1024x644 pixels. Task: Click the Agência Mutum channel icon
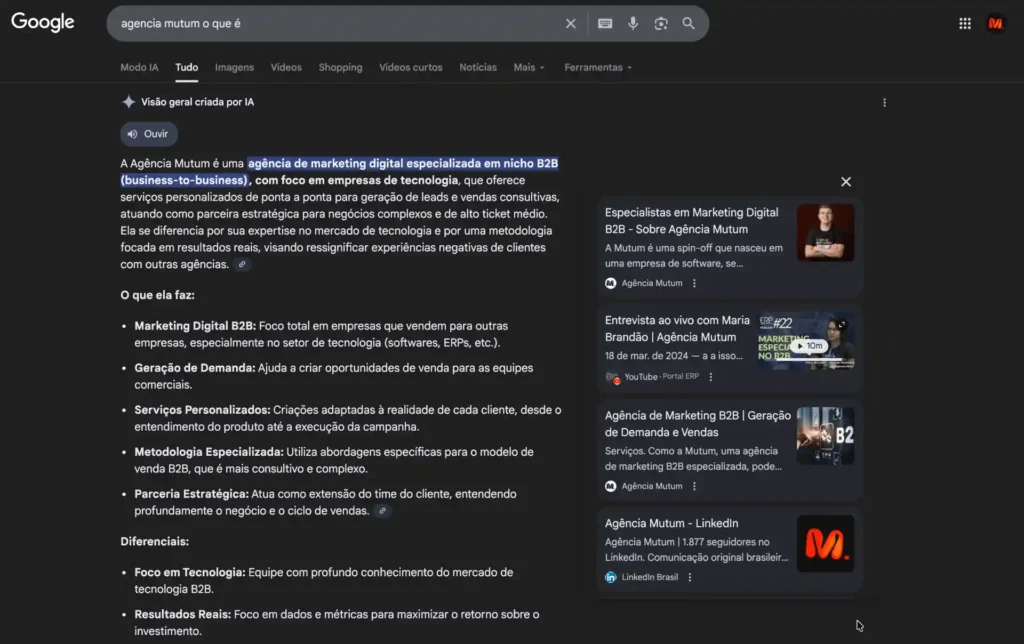(x=609, y=283)
